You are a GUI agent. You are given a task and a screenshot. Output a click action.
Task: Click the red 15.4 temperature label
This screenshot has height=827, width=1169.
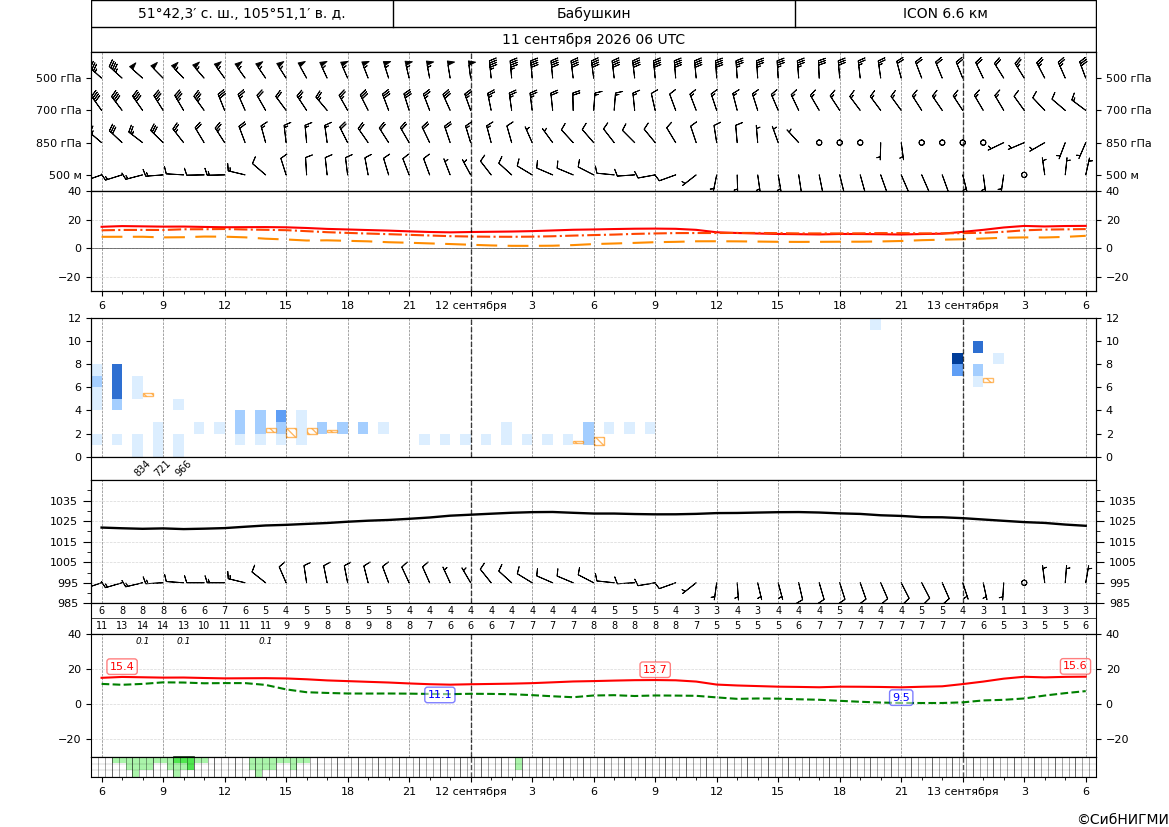pyautogui.click(x=122, y=667)
